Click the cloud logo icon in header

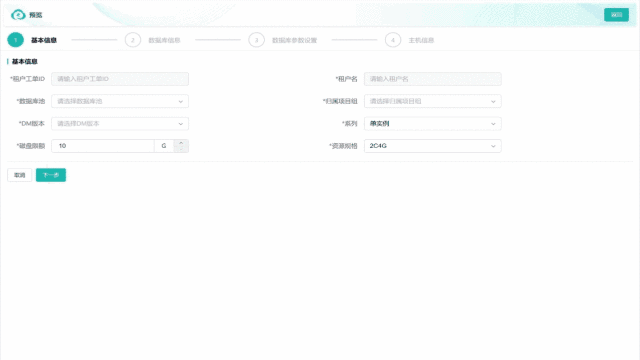click(18, 15)
